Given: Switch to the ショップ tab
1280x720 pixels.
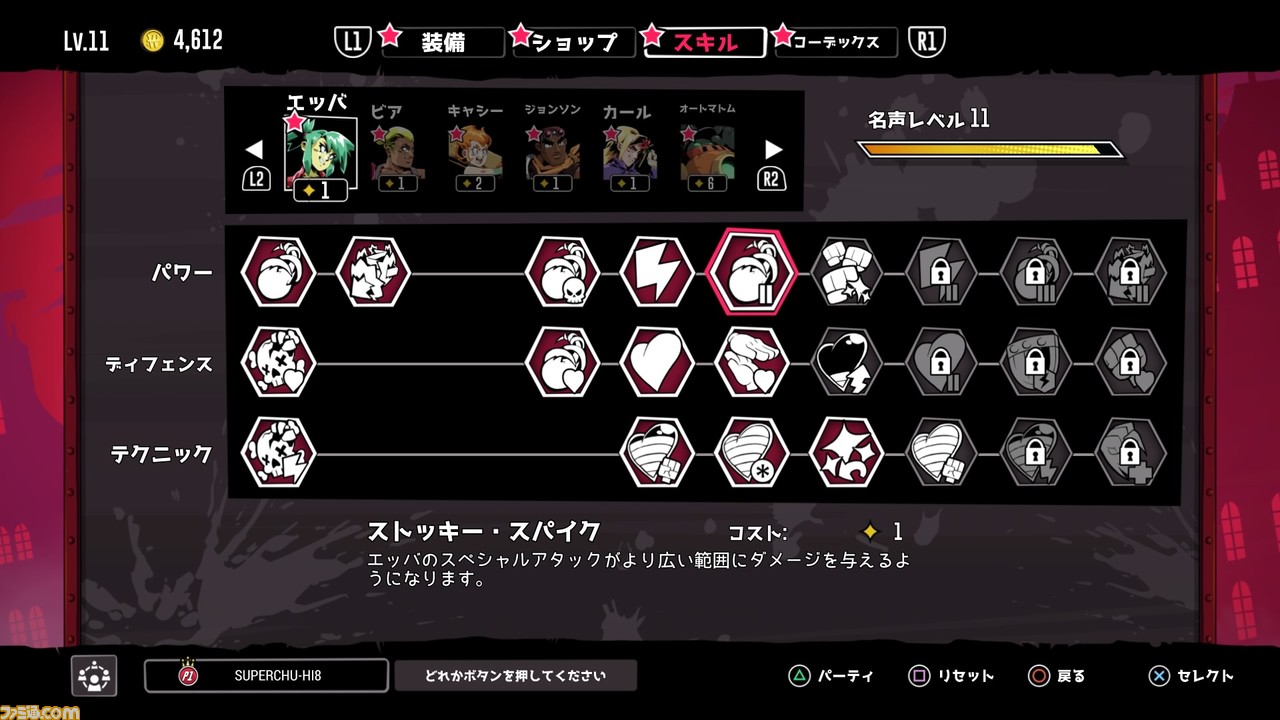Looking at the screenshot, I should click(x=574, y=42).
